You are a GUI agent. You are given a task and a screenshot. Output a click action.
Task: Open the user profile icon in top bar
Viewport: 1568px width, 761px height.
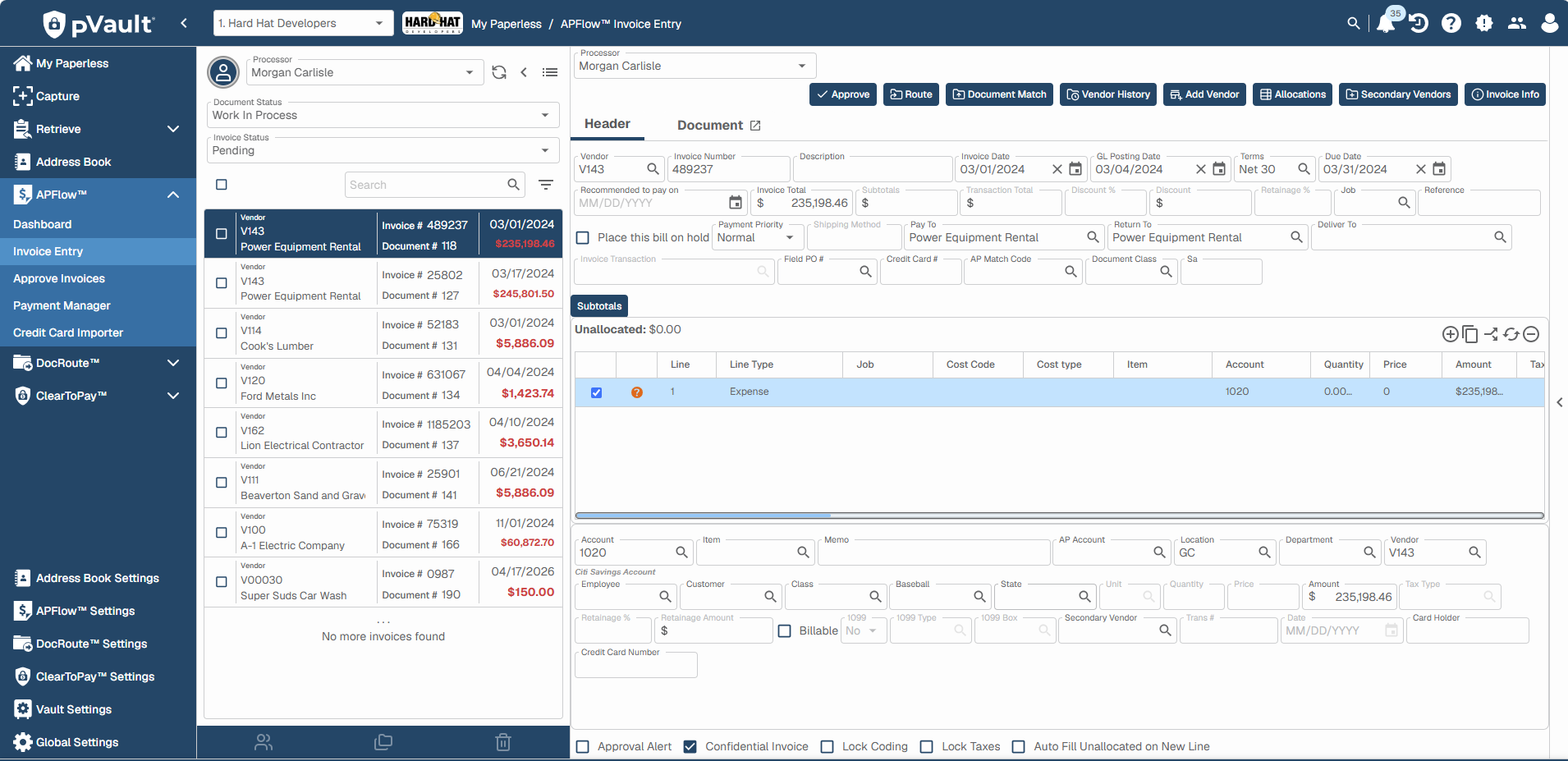(x=1550, y=23)
